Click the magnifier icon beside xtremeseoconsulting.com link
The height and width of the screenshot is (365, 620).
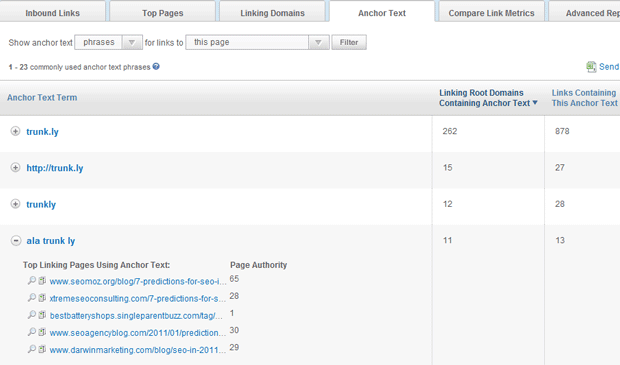(32, 298)
